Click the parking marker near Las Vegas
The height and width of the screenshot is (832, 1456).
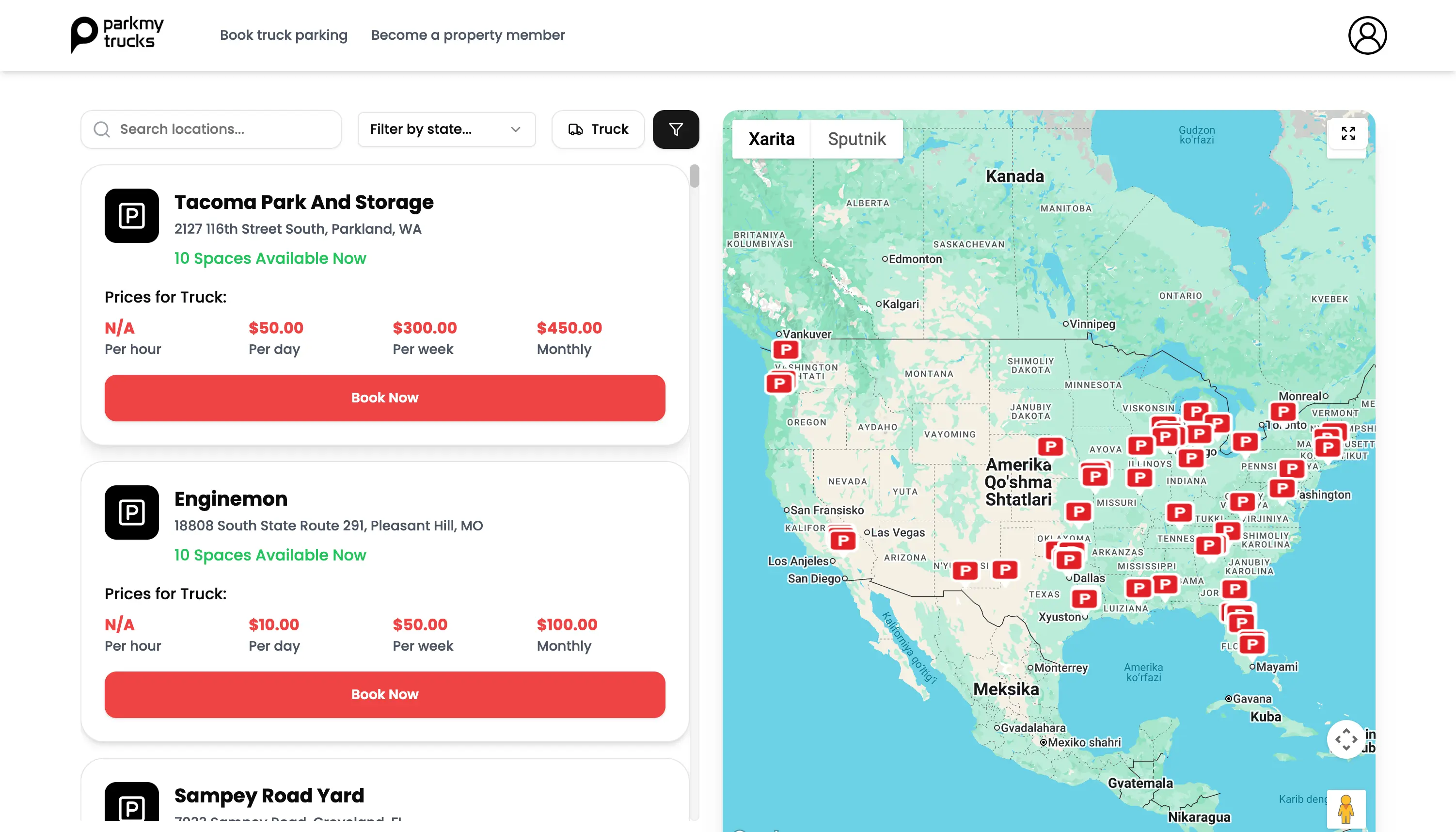[842, 540]
